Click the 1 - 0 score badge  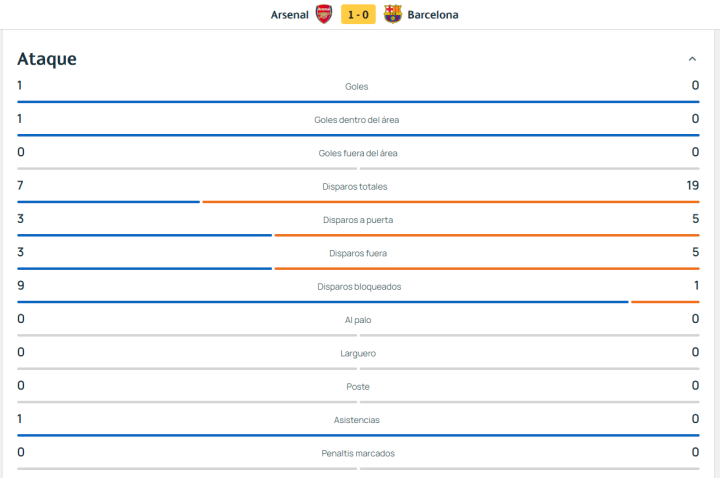[x=358, y=15]
